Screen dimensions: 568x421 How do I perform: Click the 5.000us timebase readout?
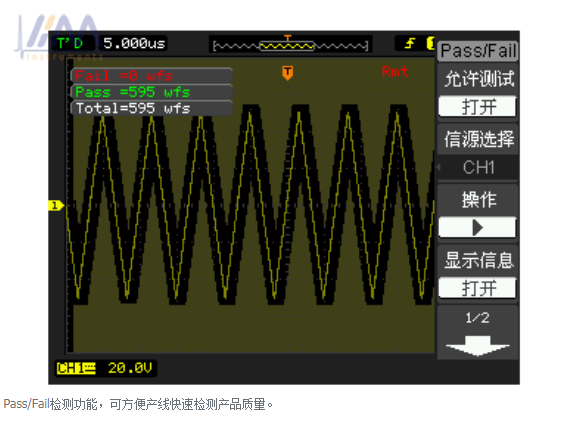click(x=134, y=43)
